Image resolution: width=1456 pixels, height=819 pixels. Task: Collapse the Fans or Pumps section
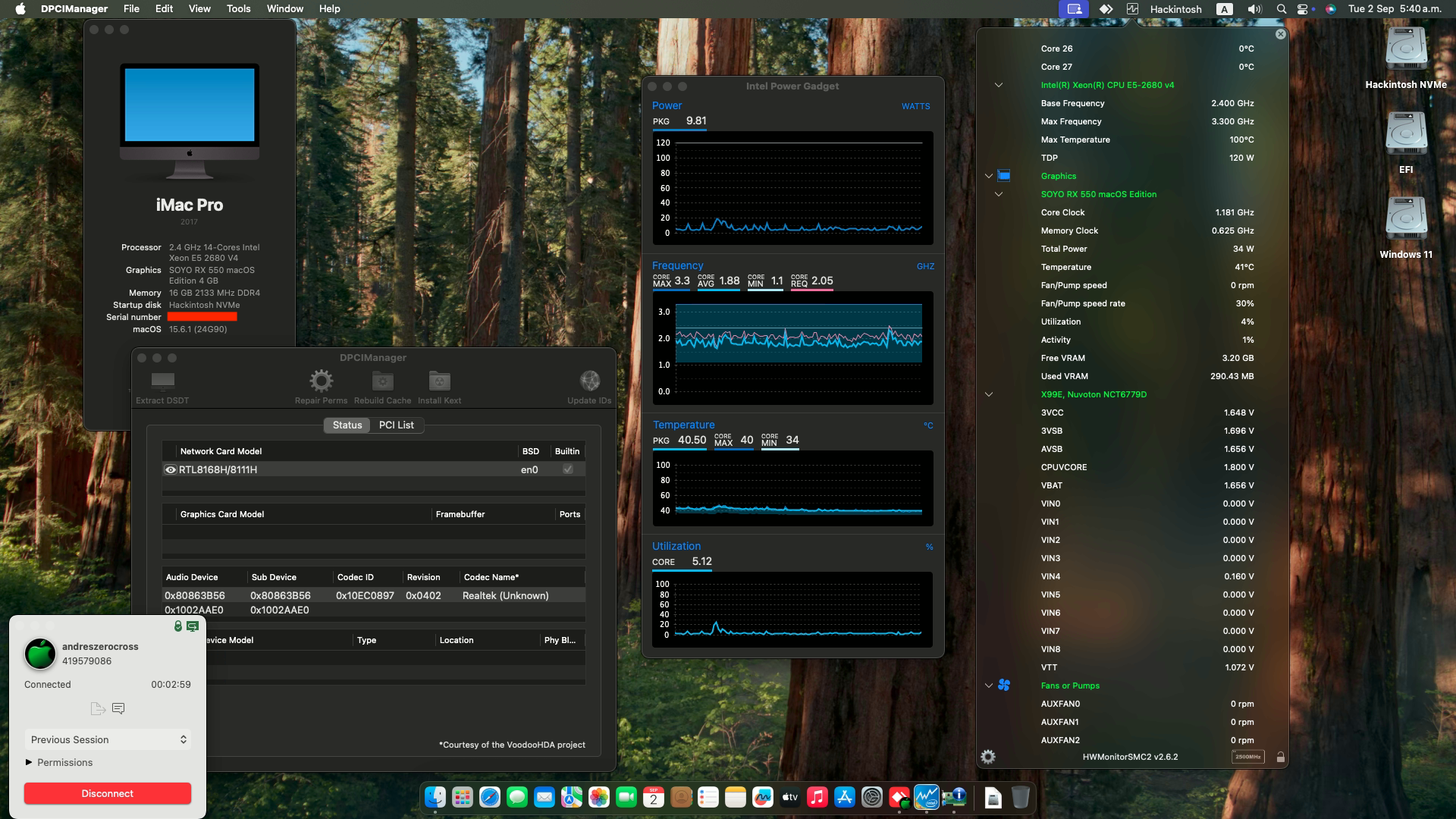click(x=988, y=686)
